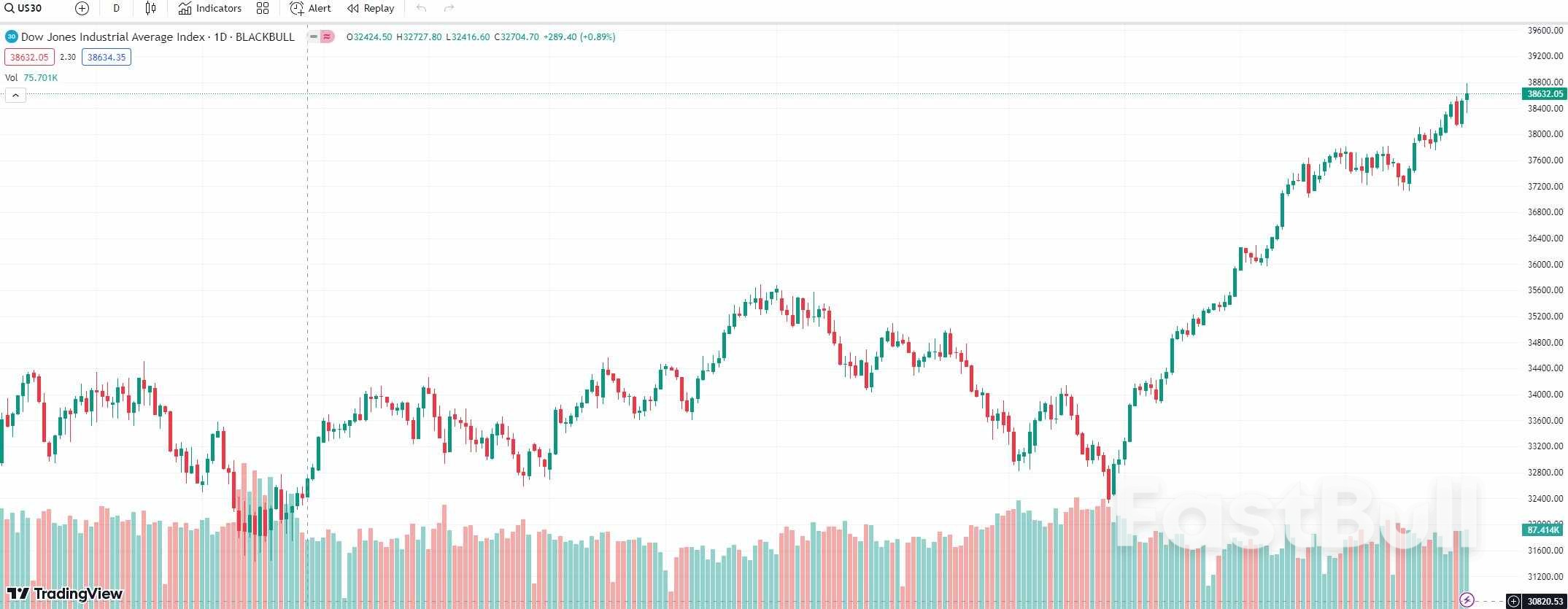Open the D timeframe dropdown
1568x609 pixels.
115,8
